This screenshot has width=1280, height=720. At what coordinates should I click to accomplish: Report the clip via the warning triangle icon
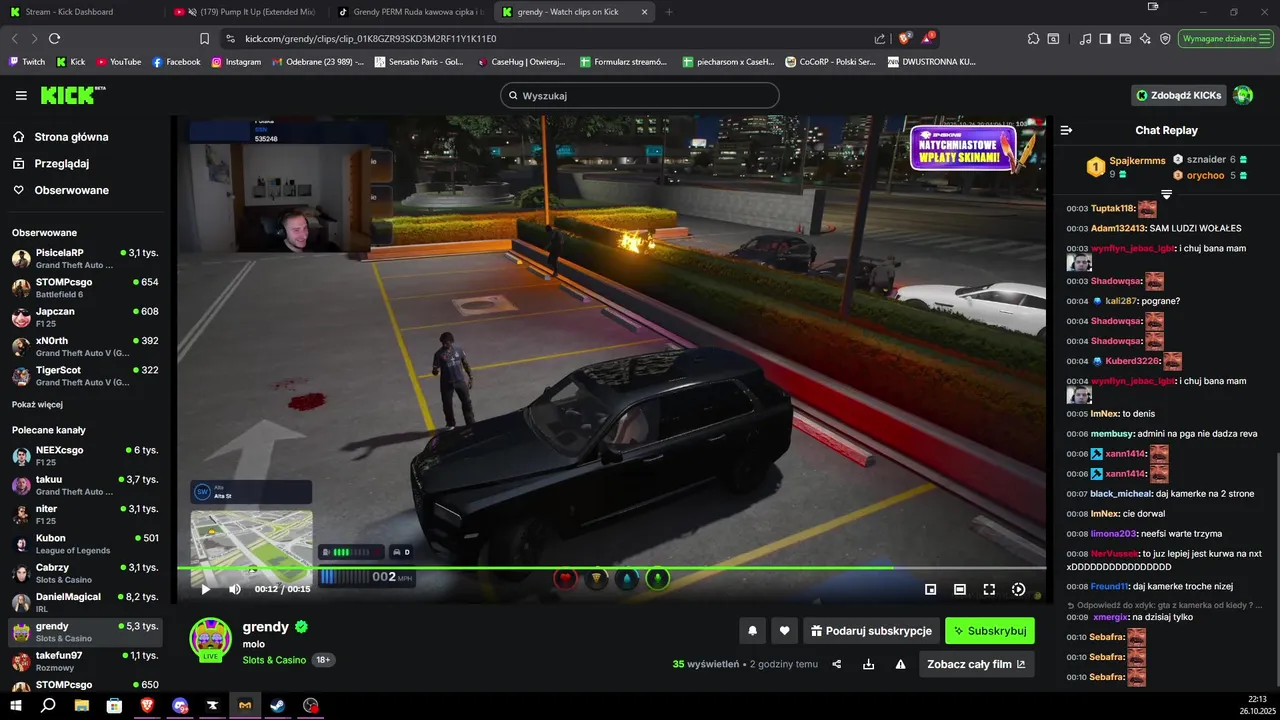point(900,664)
